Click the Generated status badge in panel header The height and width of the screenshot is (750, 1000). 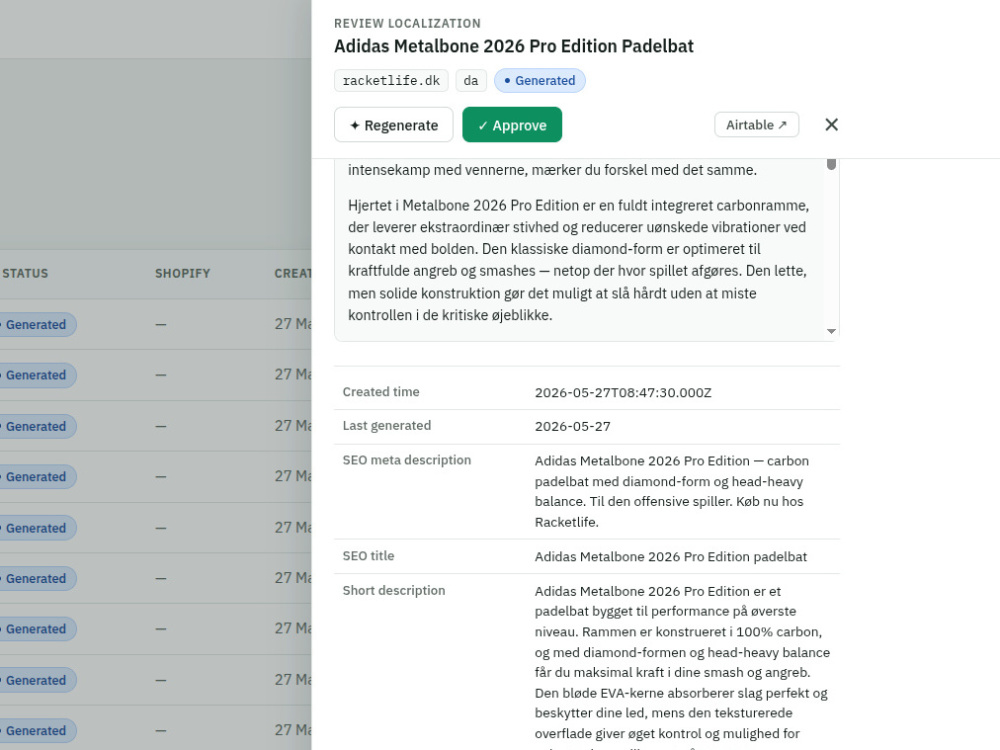point(540,81)
